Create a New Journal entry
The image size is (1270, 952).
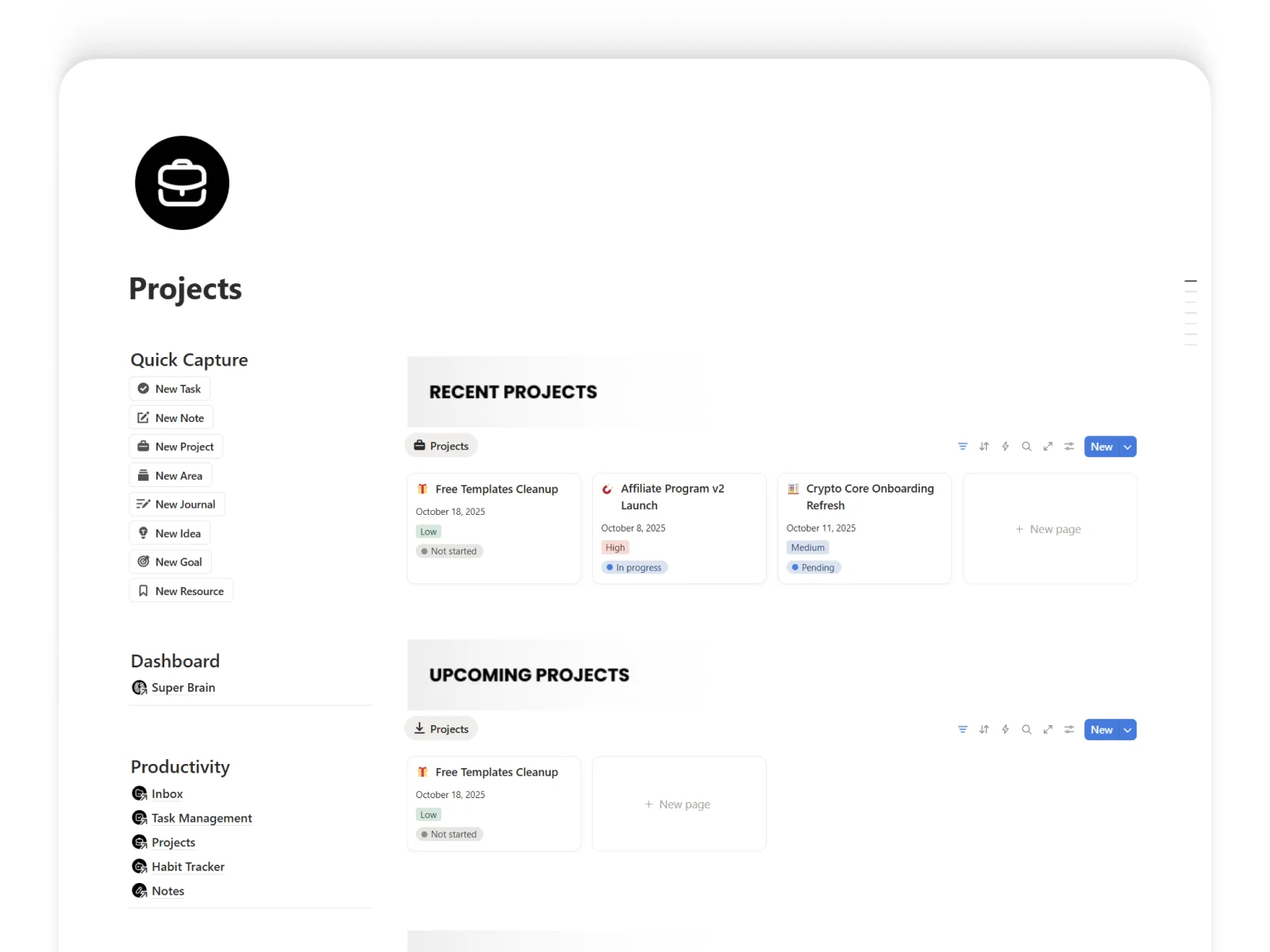click(176, 505)
